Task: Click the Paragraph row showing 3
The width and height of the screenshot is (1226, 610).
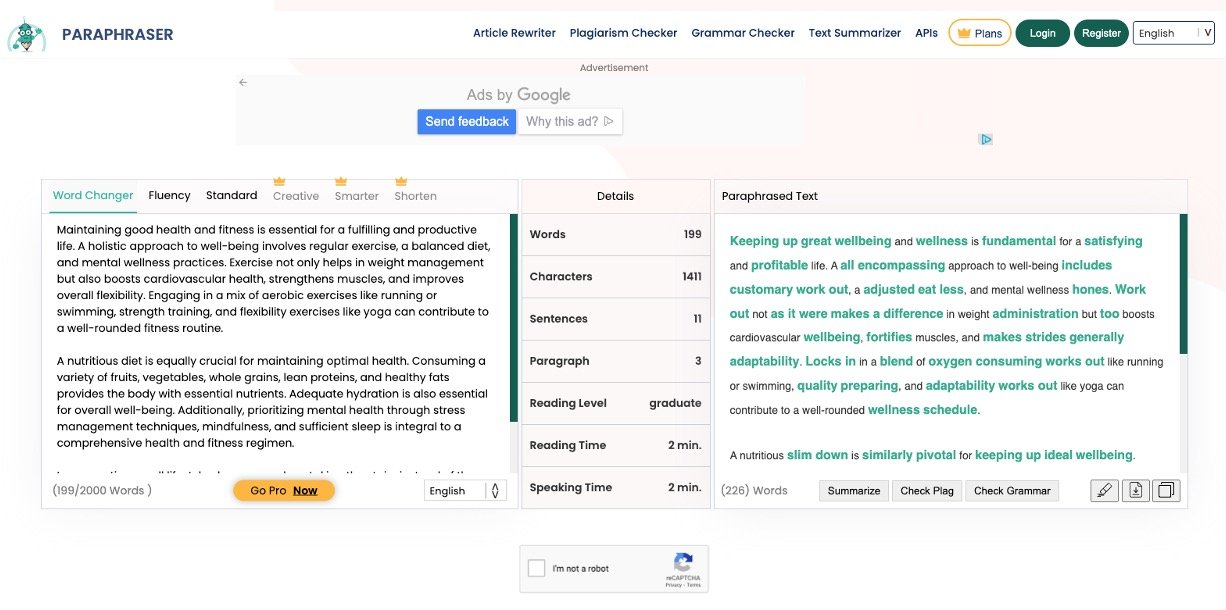Action: coord(615,361)
